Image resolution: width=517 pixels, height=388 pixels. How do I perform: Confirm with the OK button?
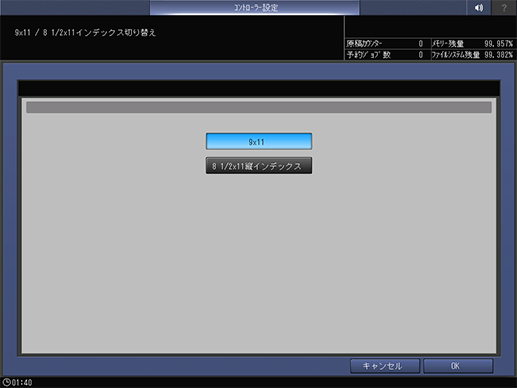pyautogui.click(x=458, y=366)
